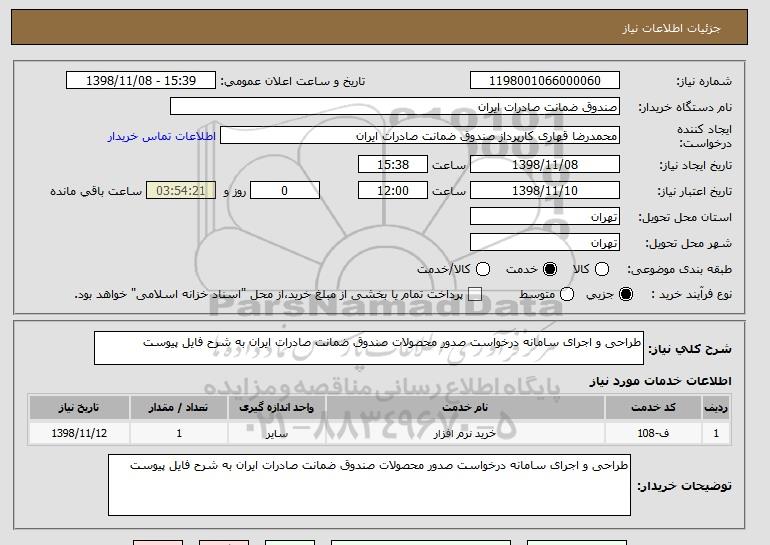The height and width of the screenshot is (545, 770).
Task: Click the واحد اندازه گیری column header
Action: 276,408
